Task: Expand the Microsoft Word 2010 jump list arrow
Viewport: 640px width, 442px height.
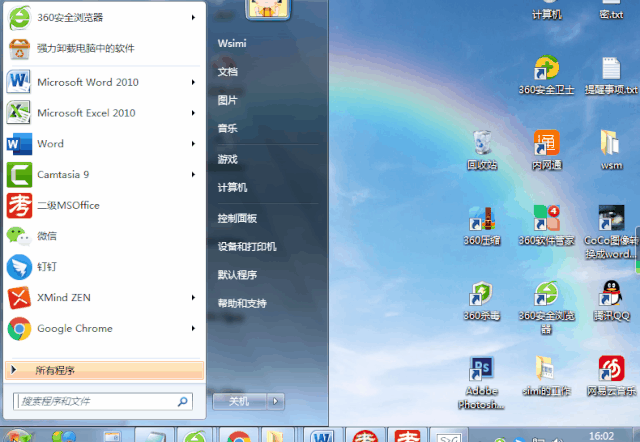Action: click(193, 82)
